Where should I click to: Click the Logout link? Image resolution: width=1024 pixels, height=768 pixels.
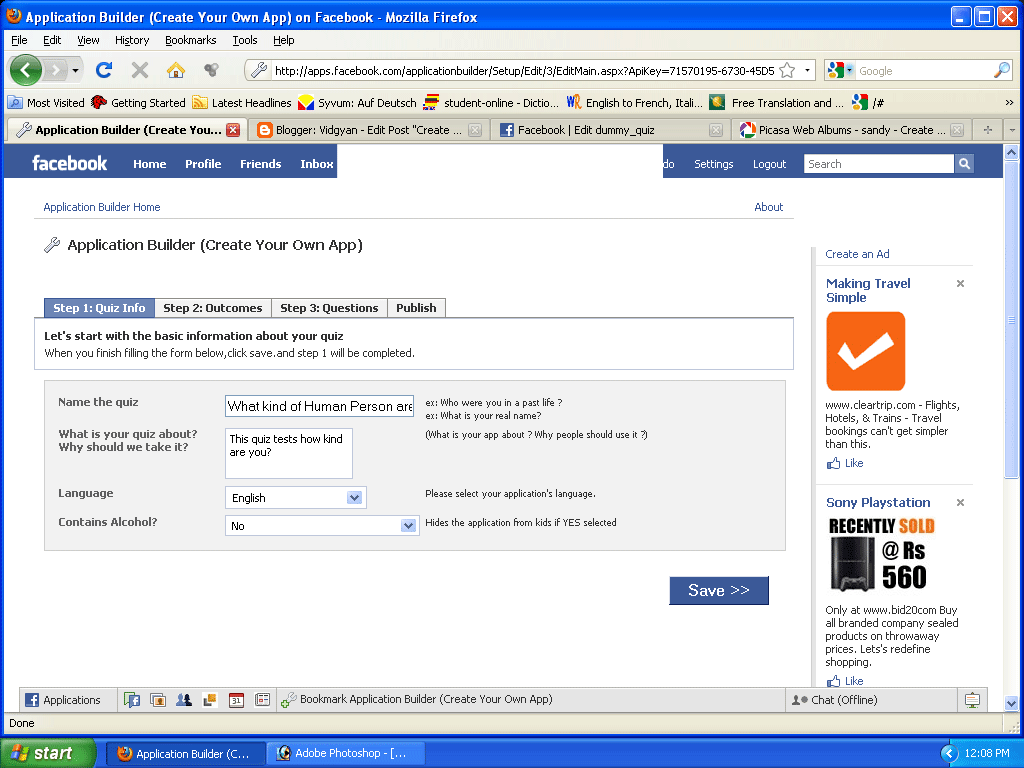tap(769, 164)
